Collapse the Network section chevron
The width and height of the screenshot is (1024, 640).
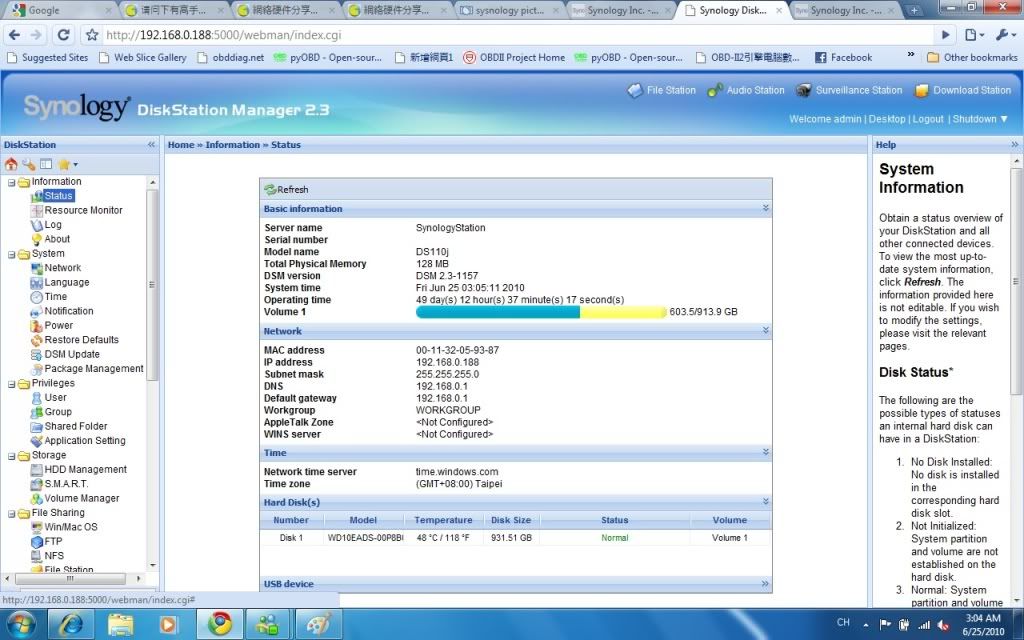[765, 330]
